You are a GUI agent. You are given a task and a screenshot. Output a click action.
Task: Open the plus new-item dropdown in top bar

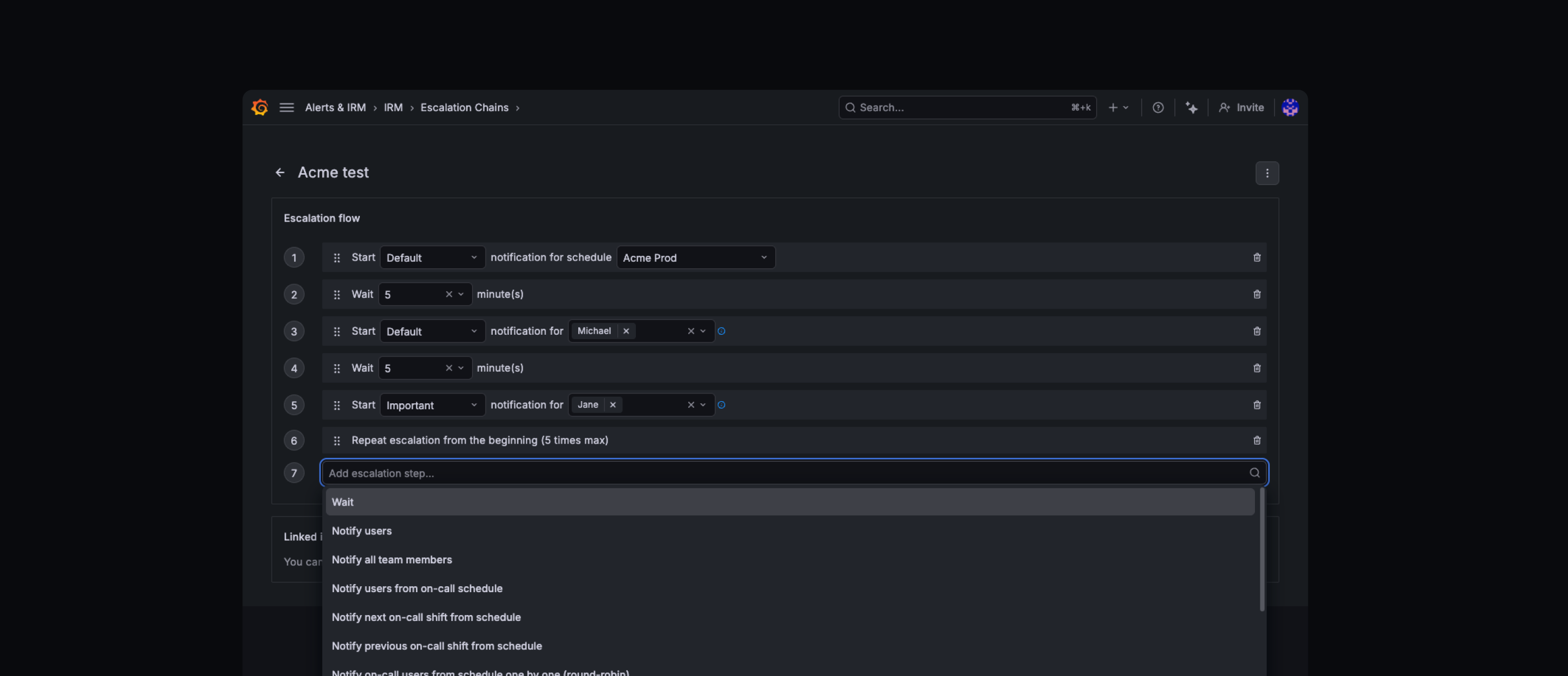pos(1118,107)
